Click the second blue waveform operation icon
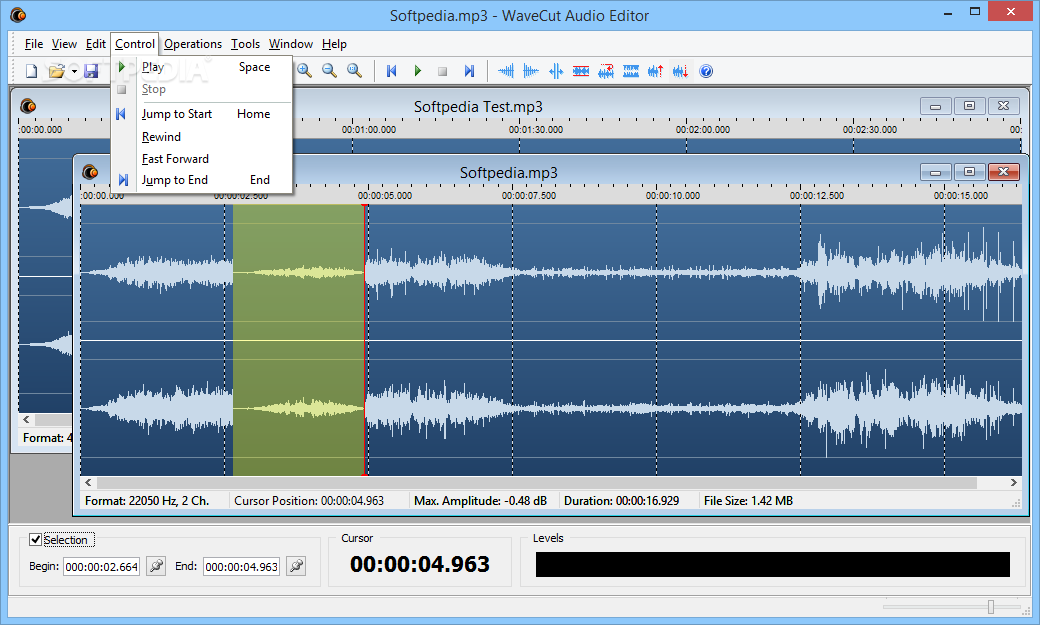1040x625 pixels. 531,71
